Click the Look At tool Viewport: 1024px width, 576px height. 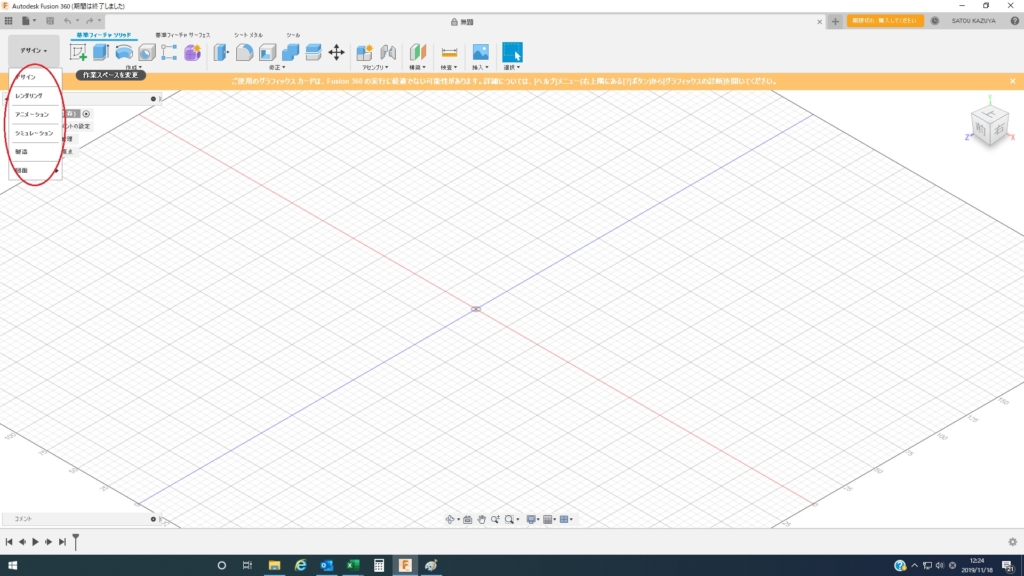pyautogui.click(x=468, y=520)
